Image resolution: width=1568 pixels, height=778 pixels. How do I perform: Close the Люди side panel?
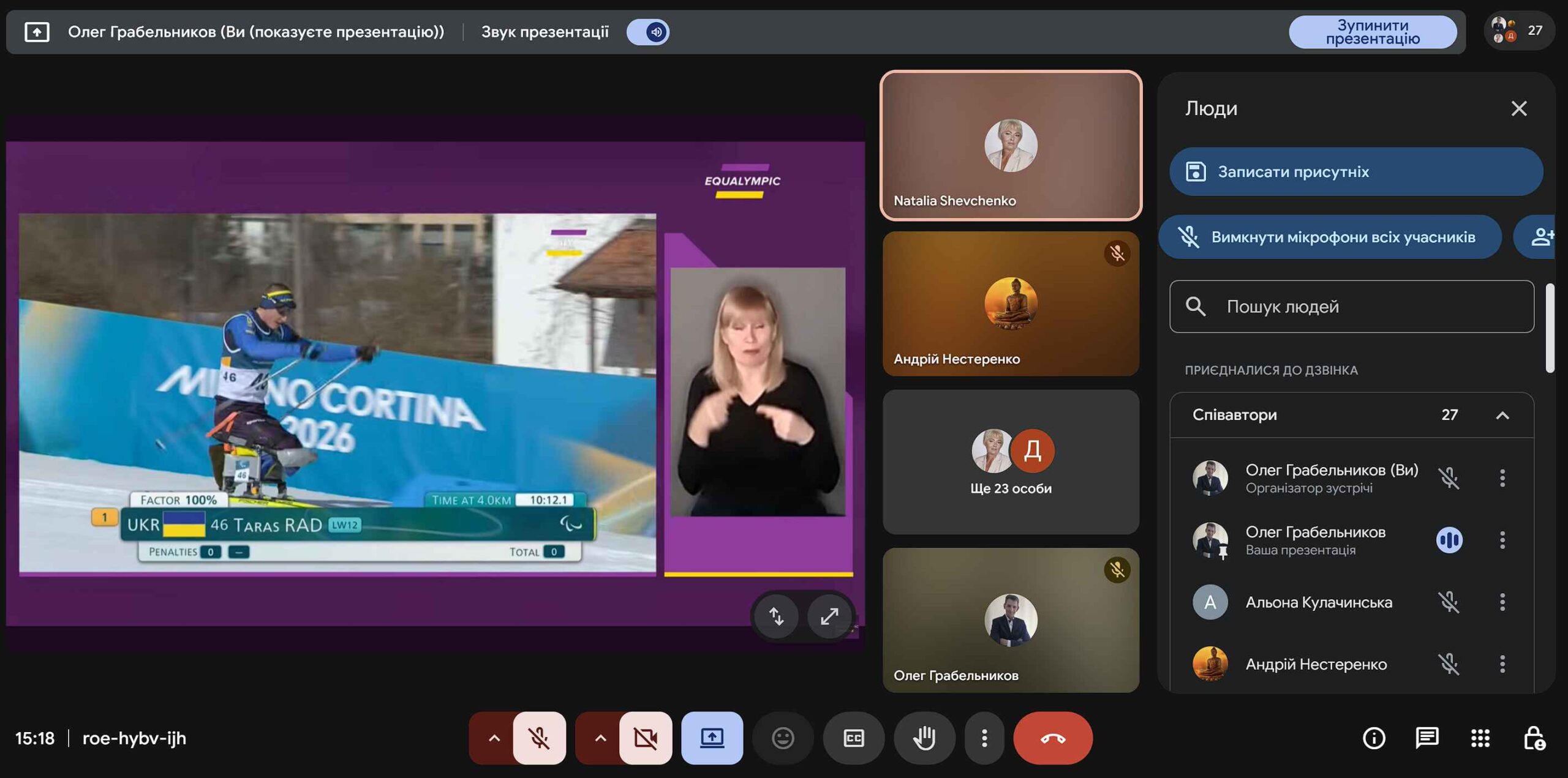(1518, 108)
